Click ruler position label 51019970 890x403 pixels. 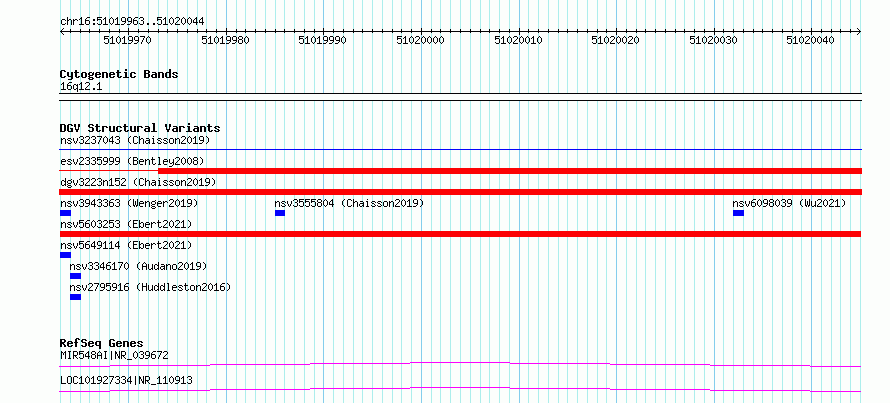[128, 40]
